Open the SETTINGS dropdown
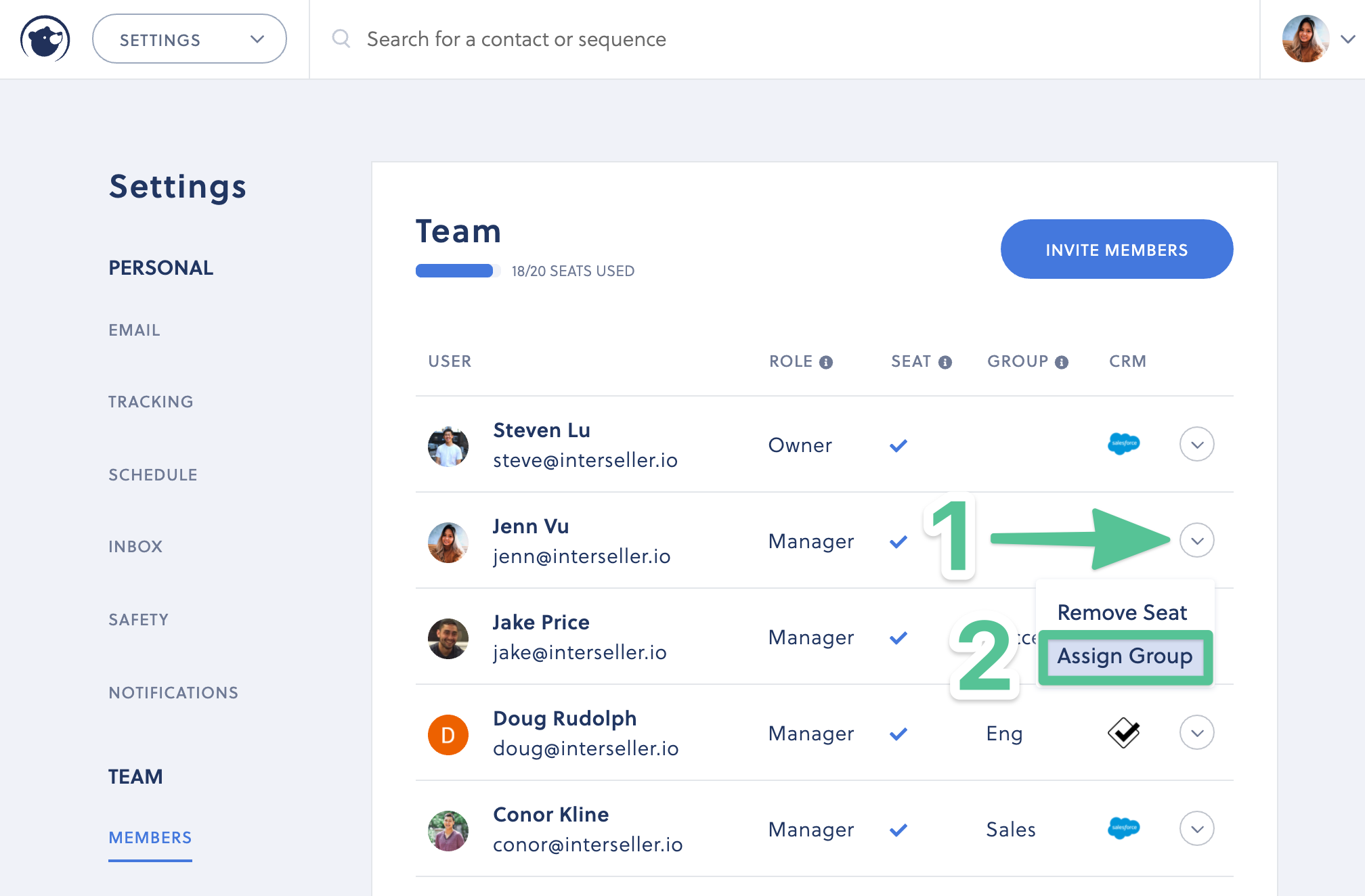Image resolution: width=1365 pixels, height=896 pixels. pos(190,39)
